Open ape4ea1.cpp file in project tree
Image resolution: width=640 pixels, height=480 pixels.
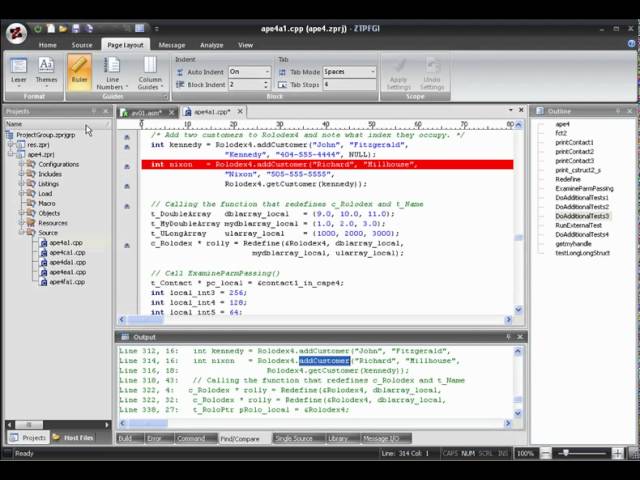67,272
